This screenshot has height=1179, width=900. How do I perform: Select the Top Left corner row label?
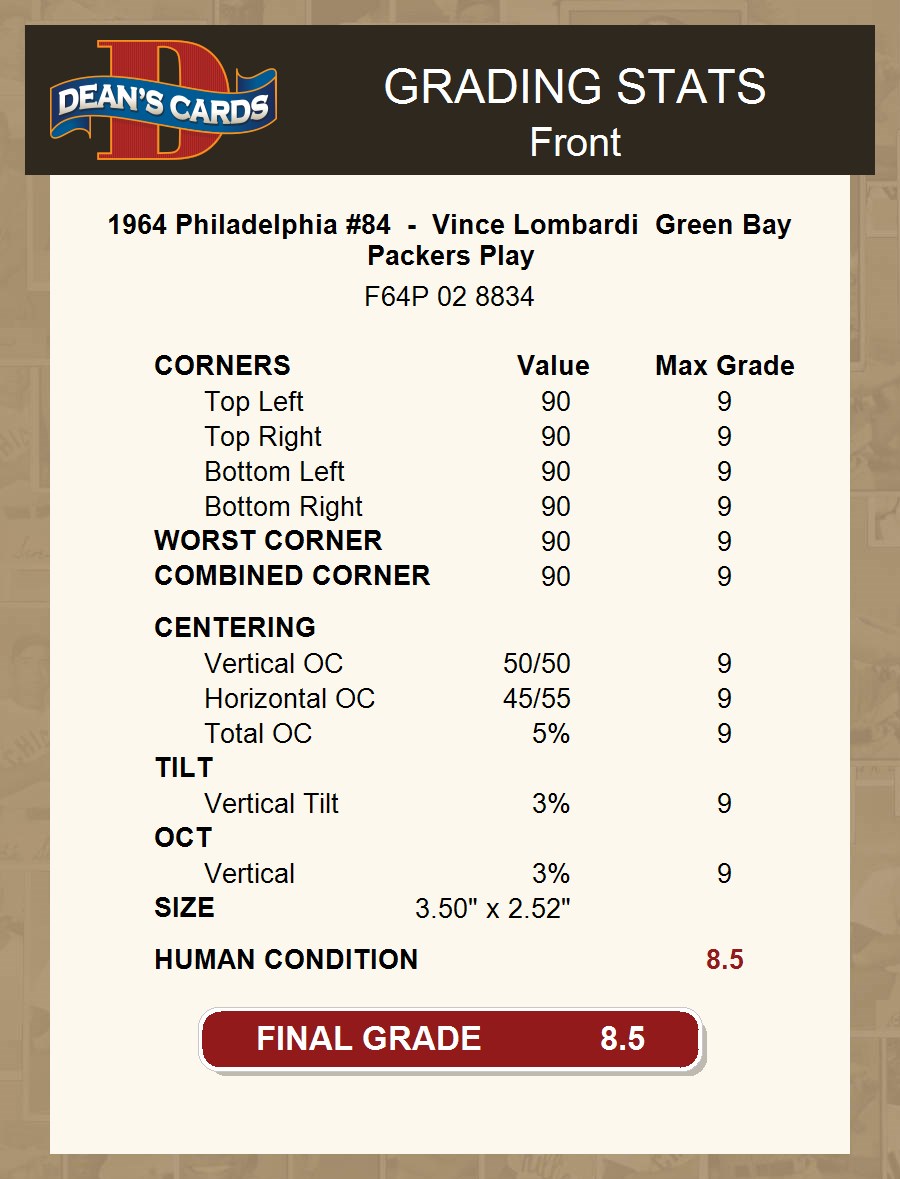pyautogui.click(x=253, y=402)
